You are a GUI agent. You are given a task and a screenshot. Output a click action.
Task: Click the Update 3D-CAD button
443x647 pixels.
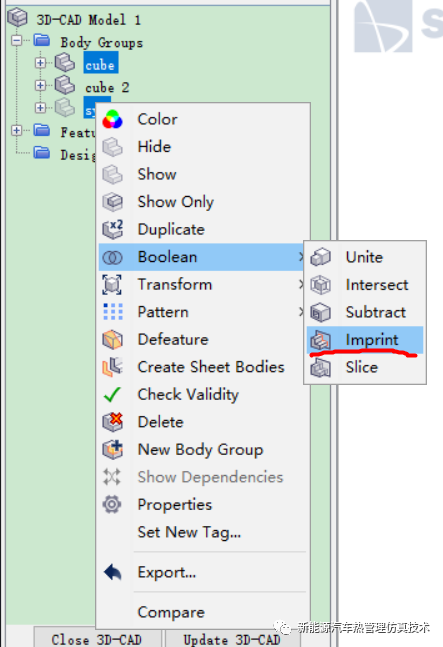pyautogui.click(x=232, y=638)
